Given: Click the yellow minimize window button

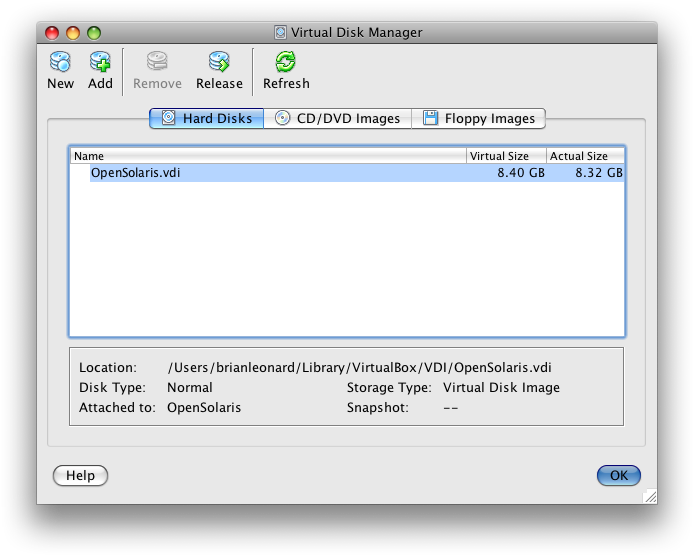Looking at the screenshot, I should tap(74, 33).
